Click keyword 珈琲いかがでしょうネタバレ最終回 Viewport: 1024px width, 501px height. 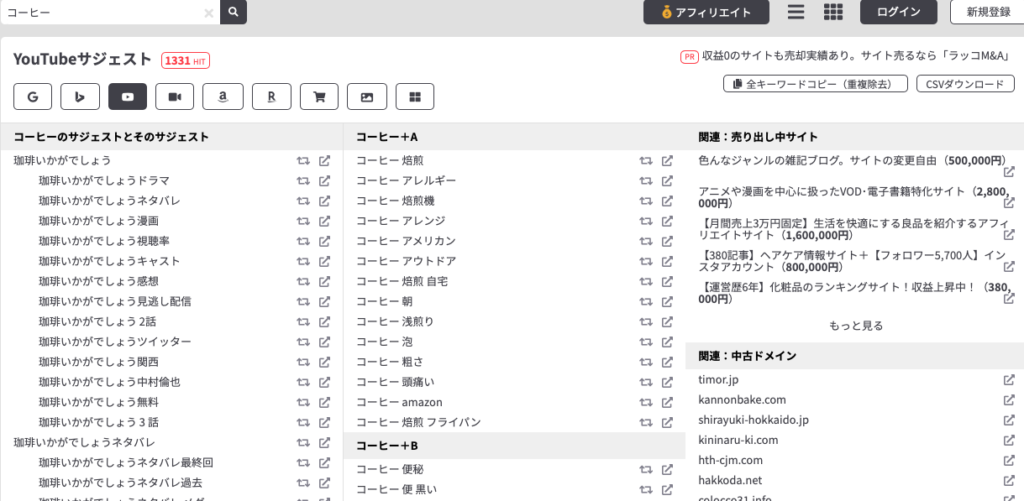tap(126, 463)
